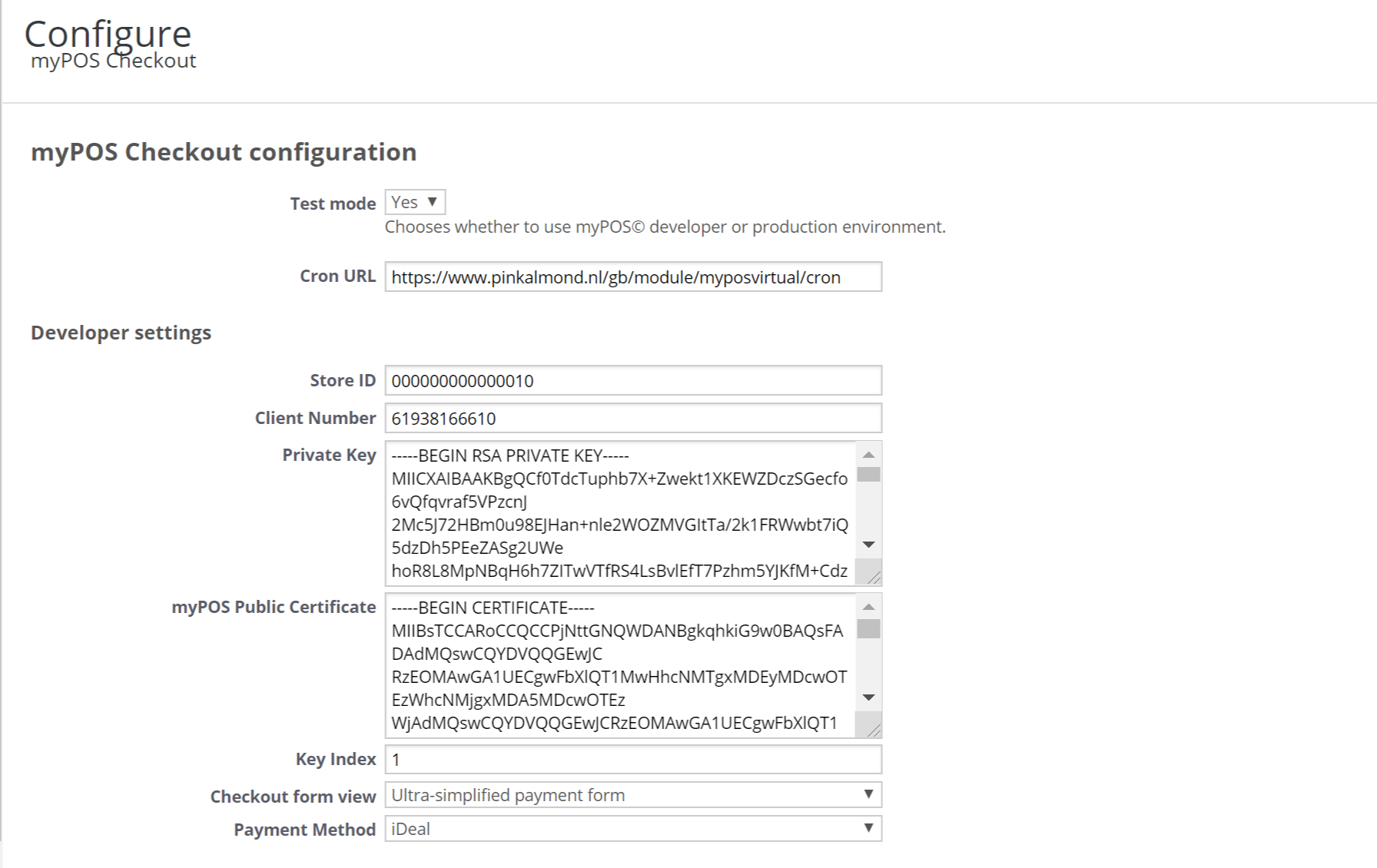
Task: Click the Private Key scrollbar thumb
Action: (x=869, y=475)
